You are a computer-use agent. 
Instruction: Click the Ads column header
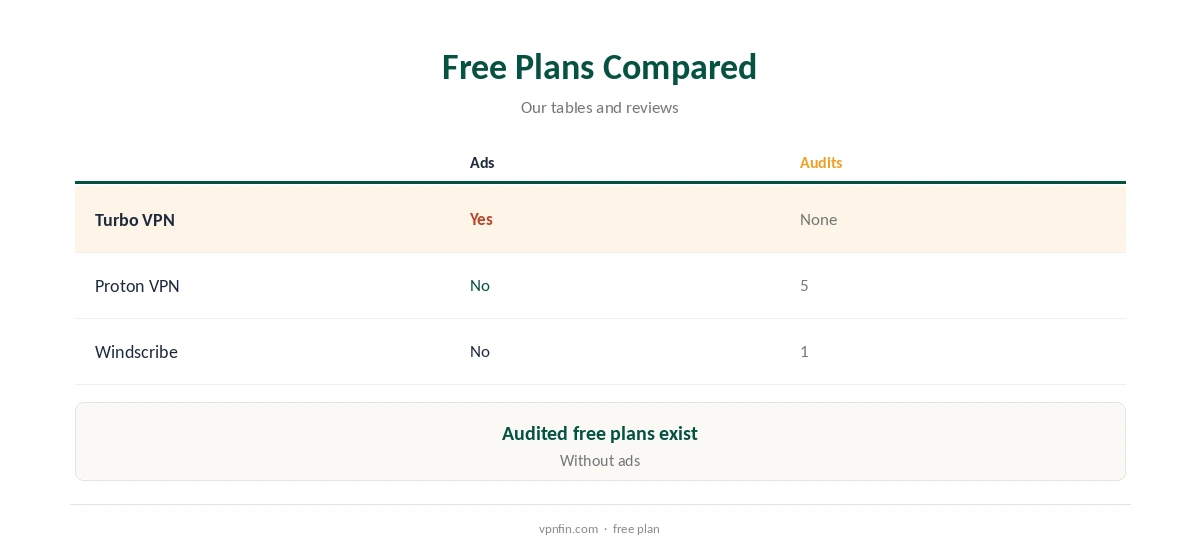point(482,163)
